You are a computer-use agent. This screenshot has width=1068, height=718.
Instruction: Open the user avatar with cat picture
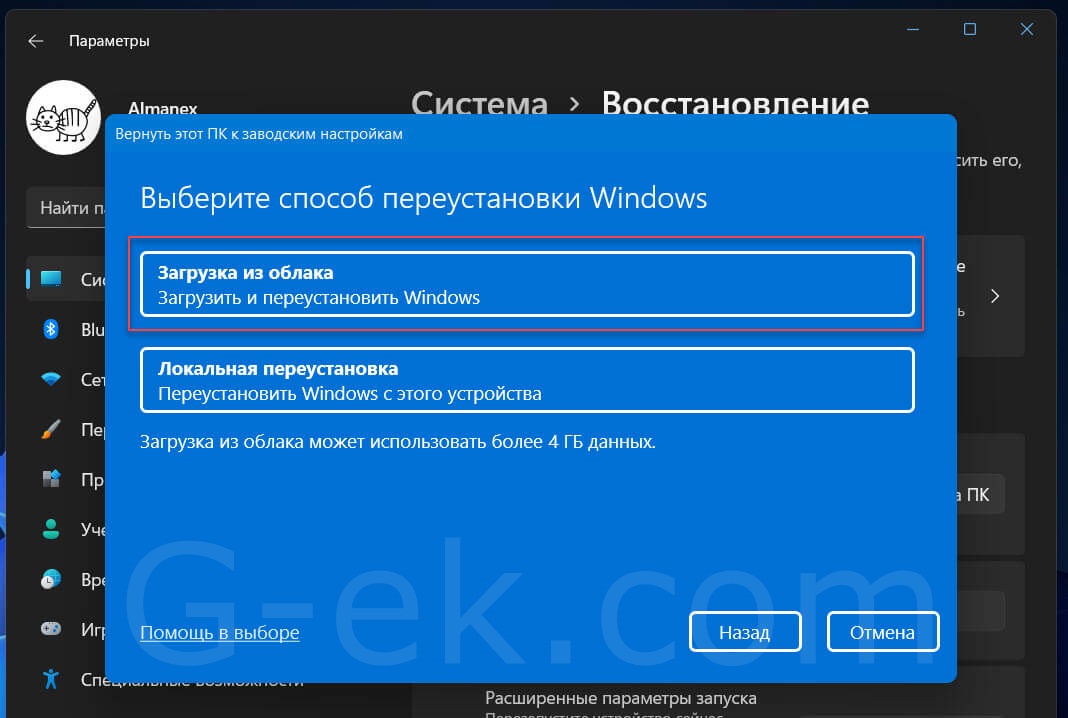click(63, 117)
